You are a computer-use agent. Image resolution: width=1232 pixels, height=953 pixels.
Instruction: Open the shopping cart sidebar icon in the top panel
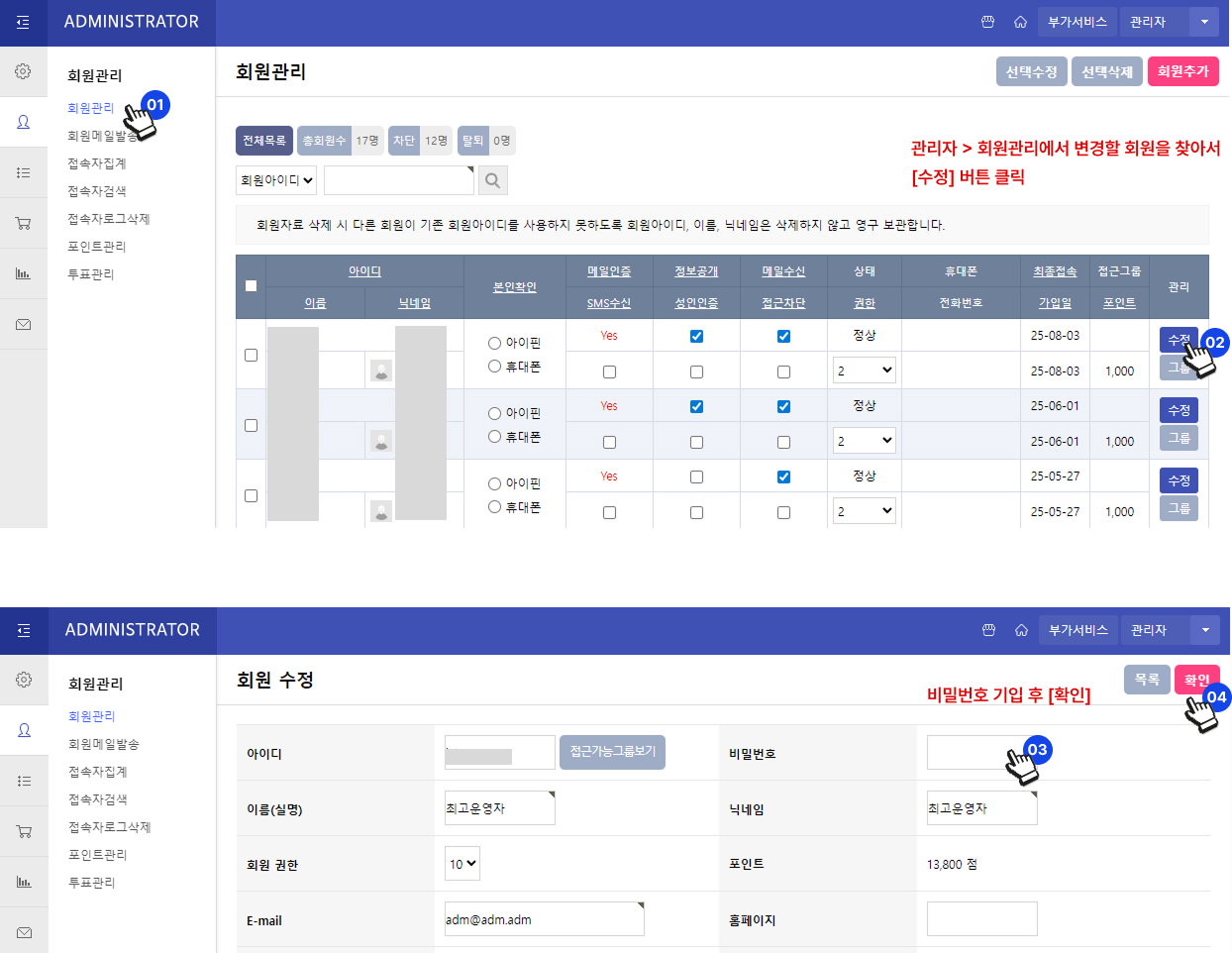[23, 223]
